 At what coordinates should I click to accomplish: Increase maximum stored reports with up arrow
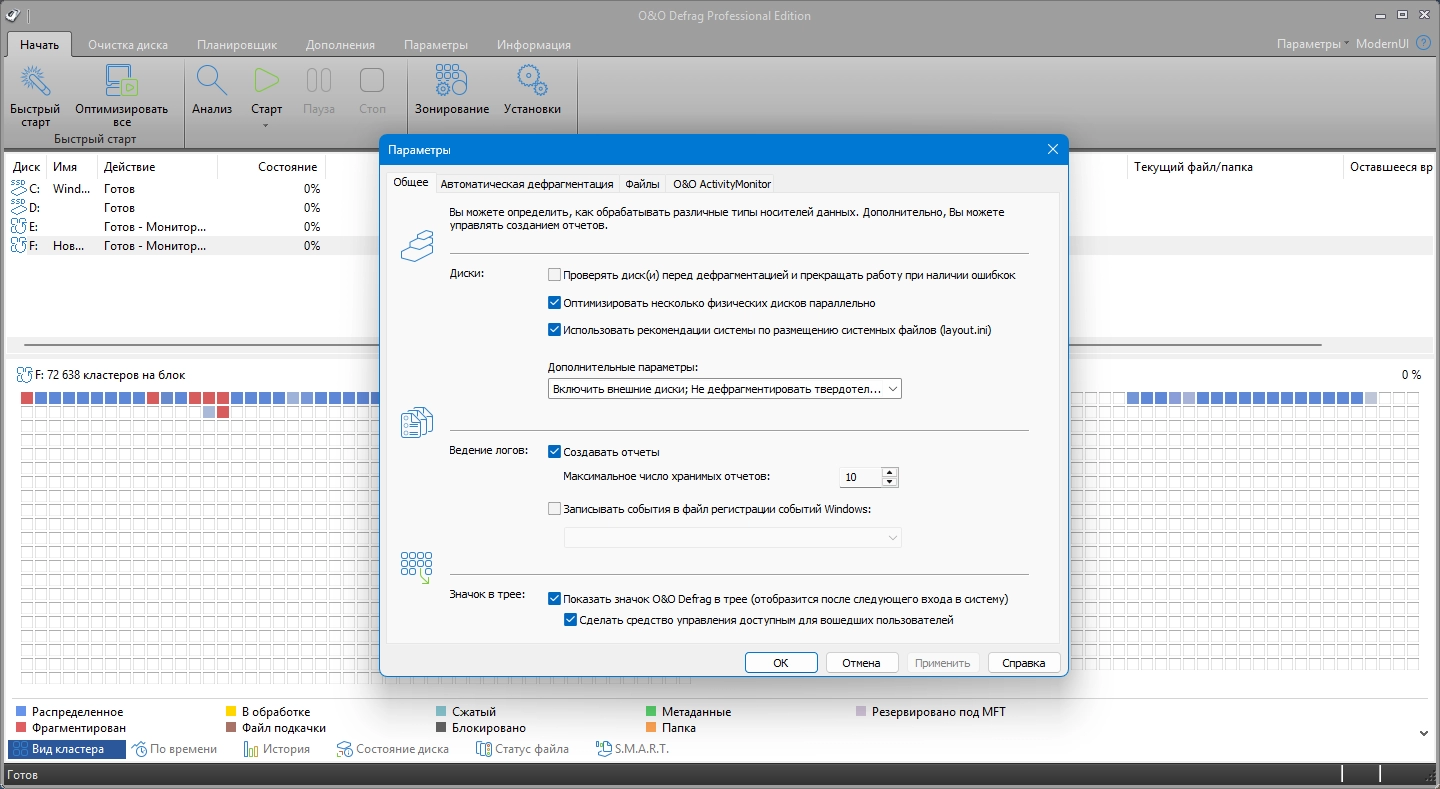[890, 472]
